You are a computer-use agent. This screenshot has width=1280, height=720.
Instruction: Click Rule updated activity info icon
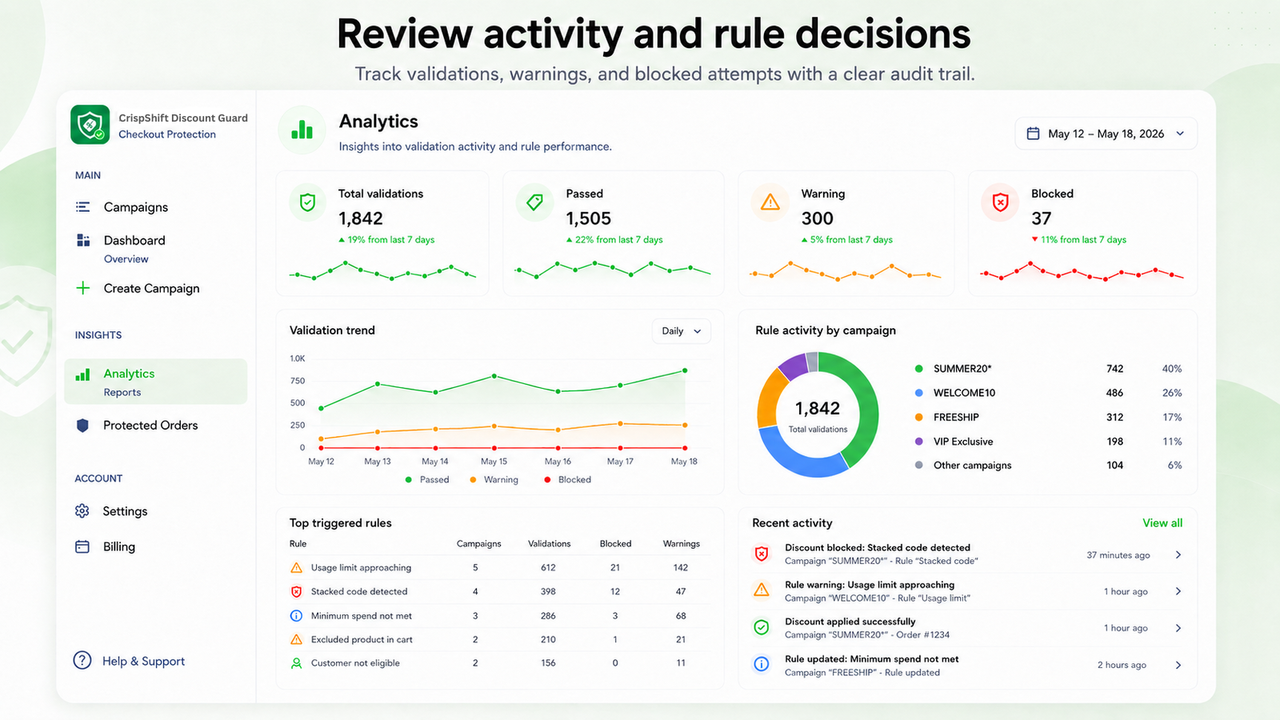click(762, 664)
